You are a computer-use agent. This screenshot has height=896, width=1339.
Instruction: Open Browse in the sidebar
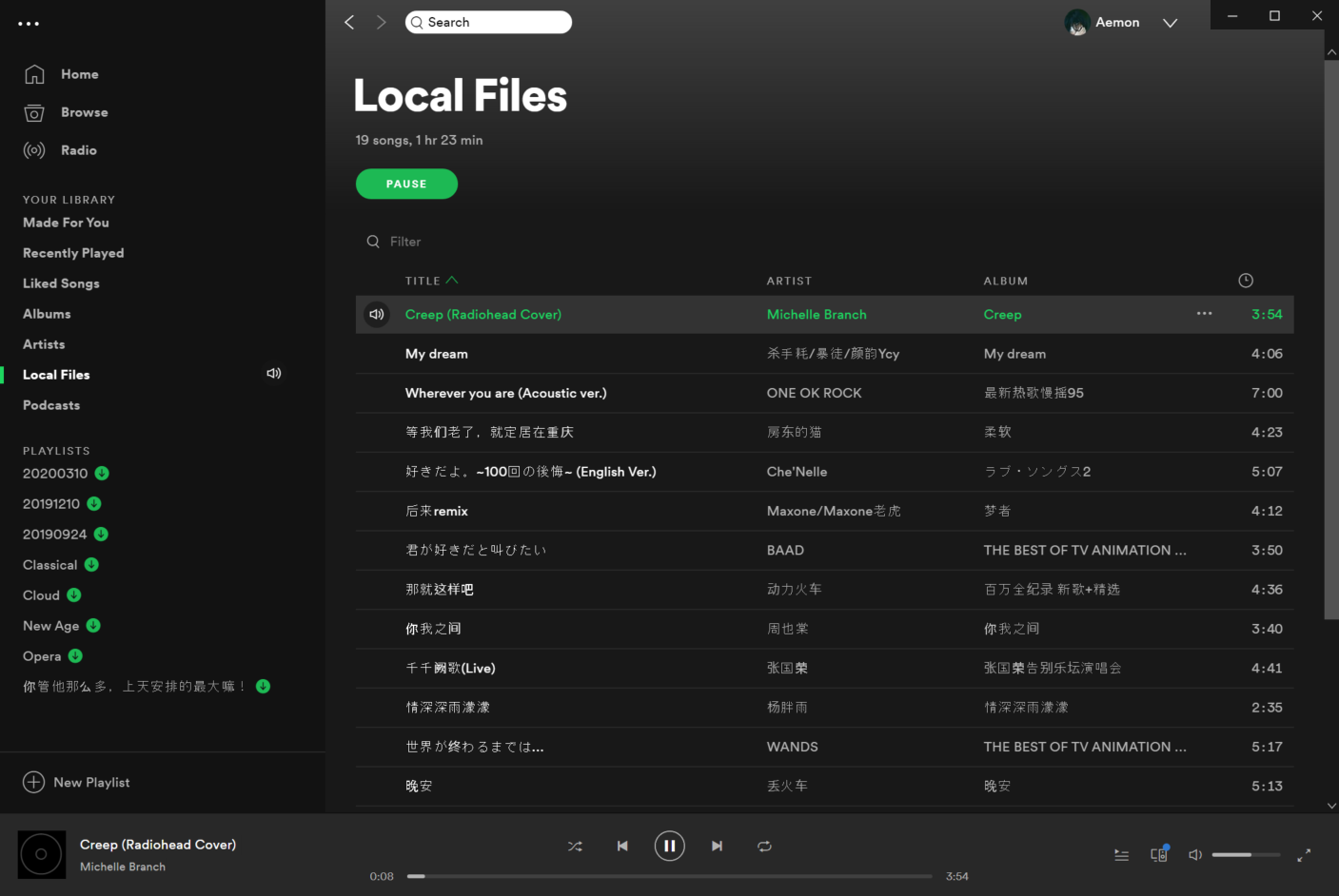point(84,112)
